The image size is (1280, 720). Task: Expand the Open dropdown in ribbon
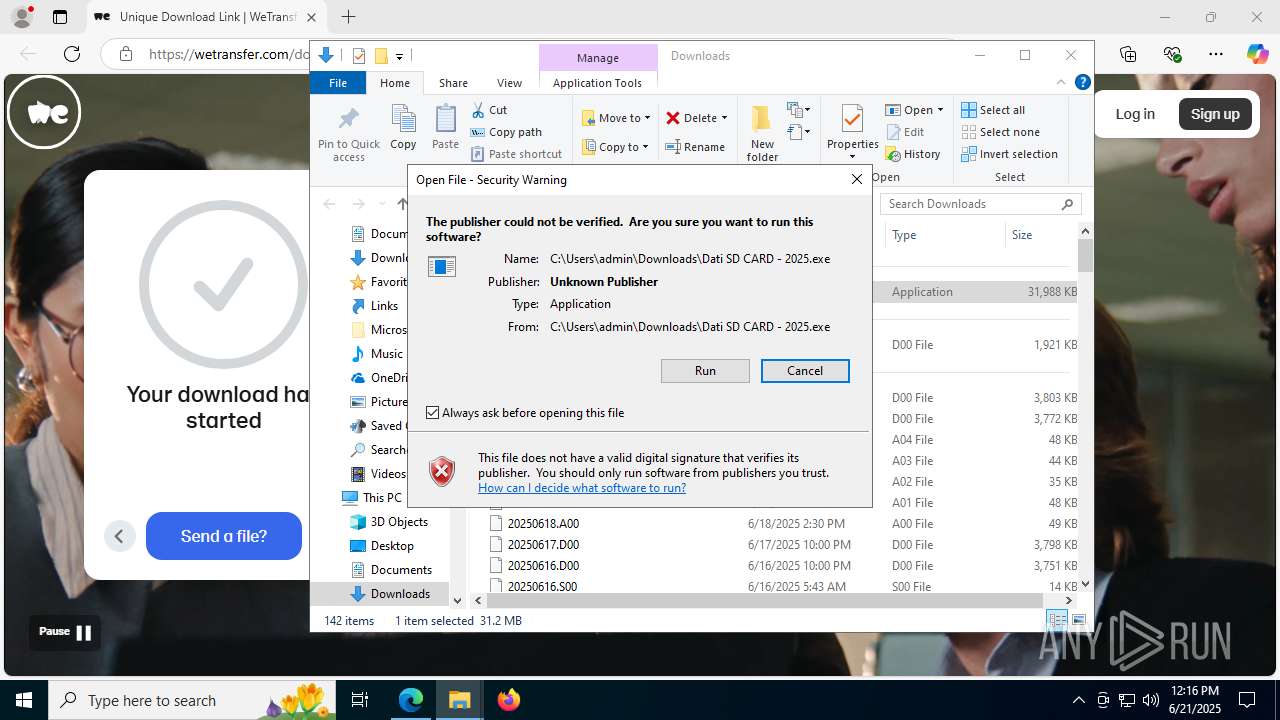coord(940,110)
